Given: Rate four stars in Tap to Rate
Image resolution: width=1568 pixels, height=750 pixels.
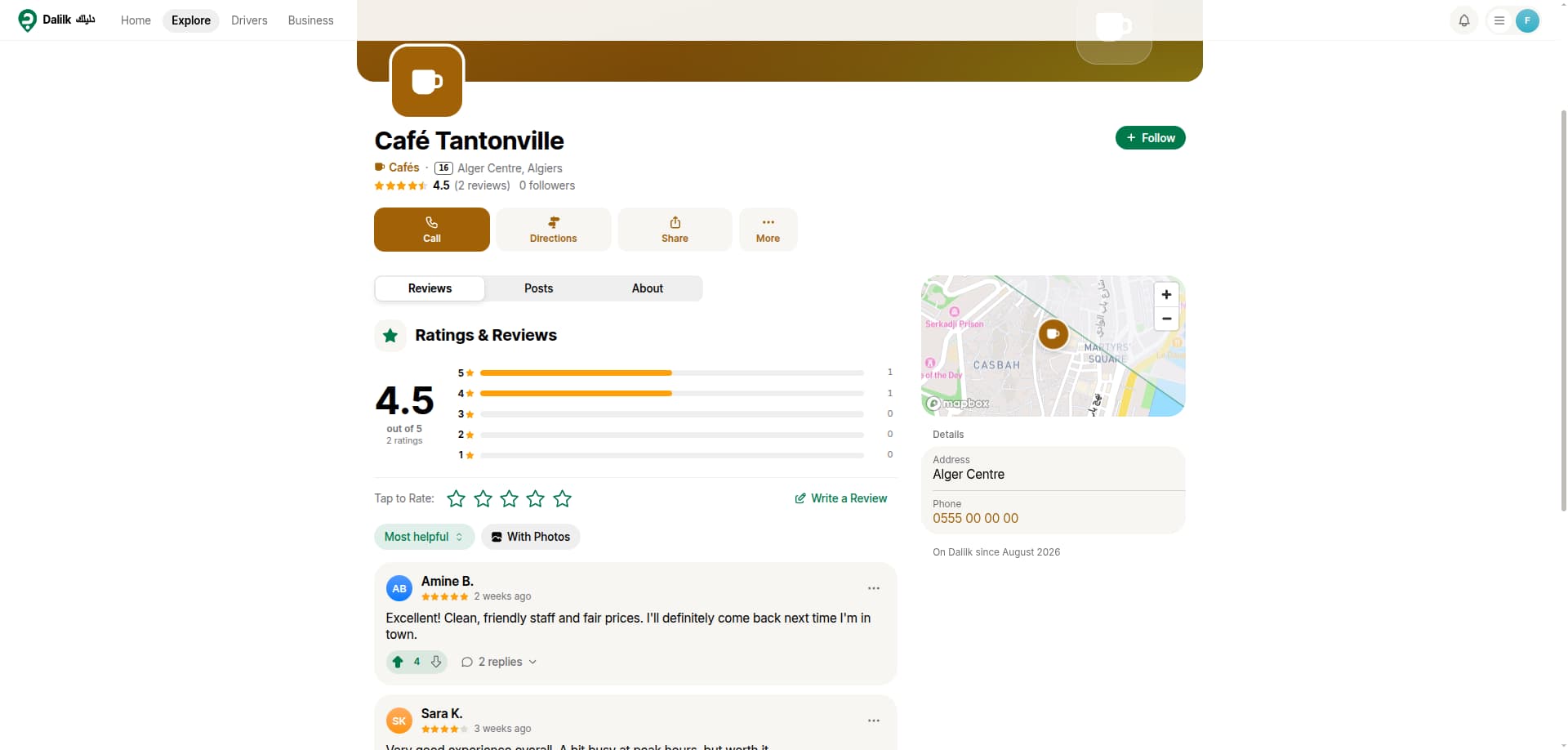Looking at the screenshot, I should click(x=536, y=498).
